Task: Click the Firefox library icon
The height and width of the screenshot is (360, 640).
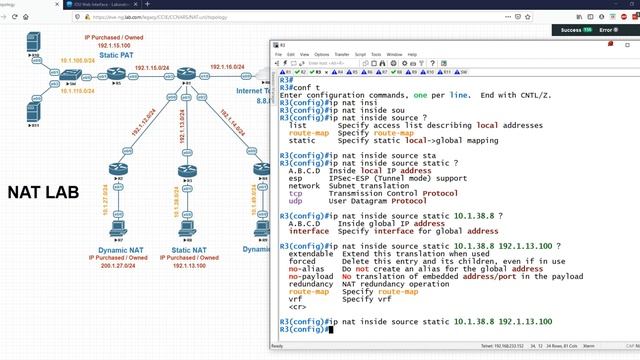Action: click(579, 17)
